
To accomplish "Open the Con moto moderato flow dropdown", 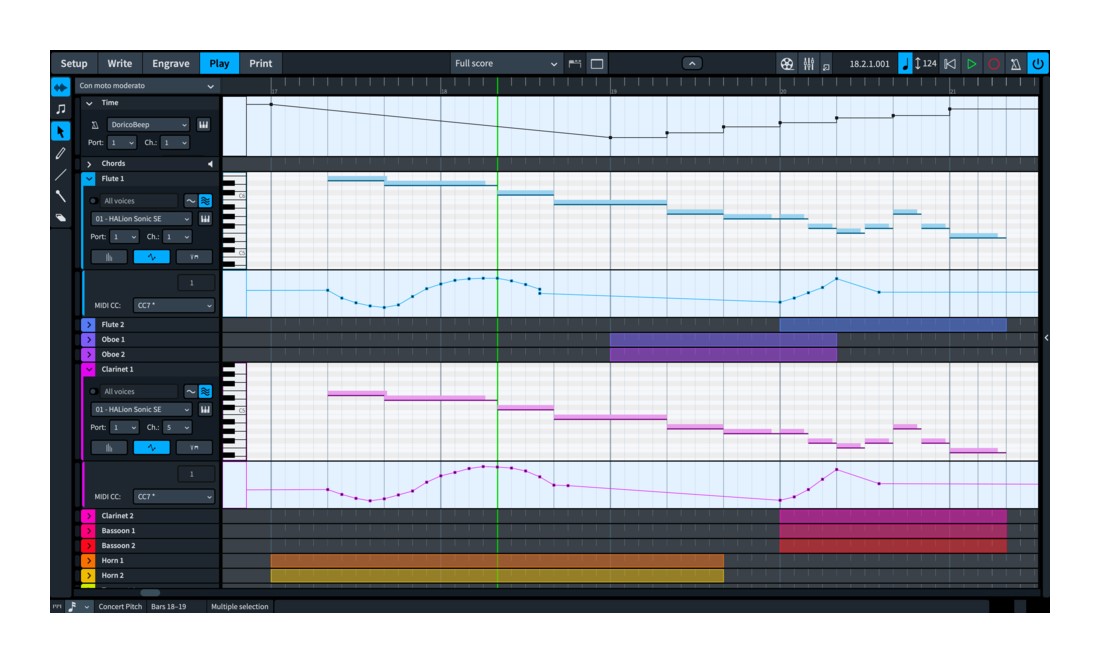I will coord(147,86).
